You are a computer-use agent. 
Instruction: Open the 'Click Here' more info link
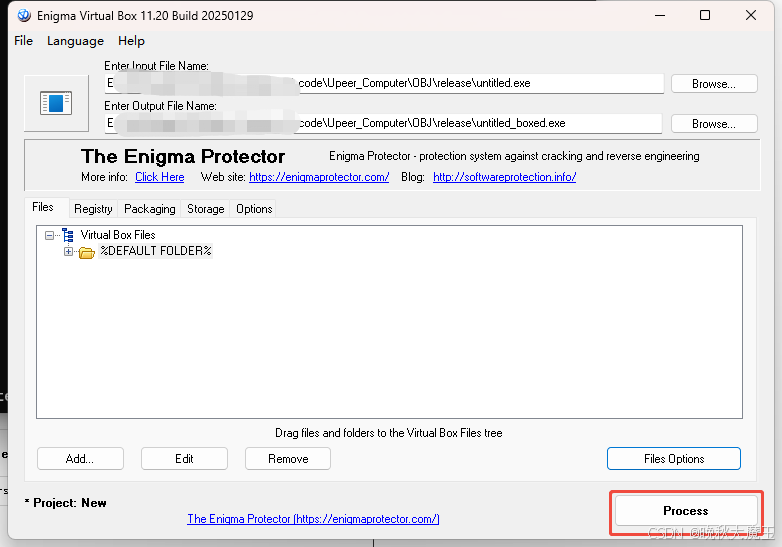[x=160, y=177]
